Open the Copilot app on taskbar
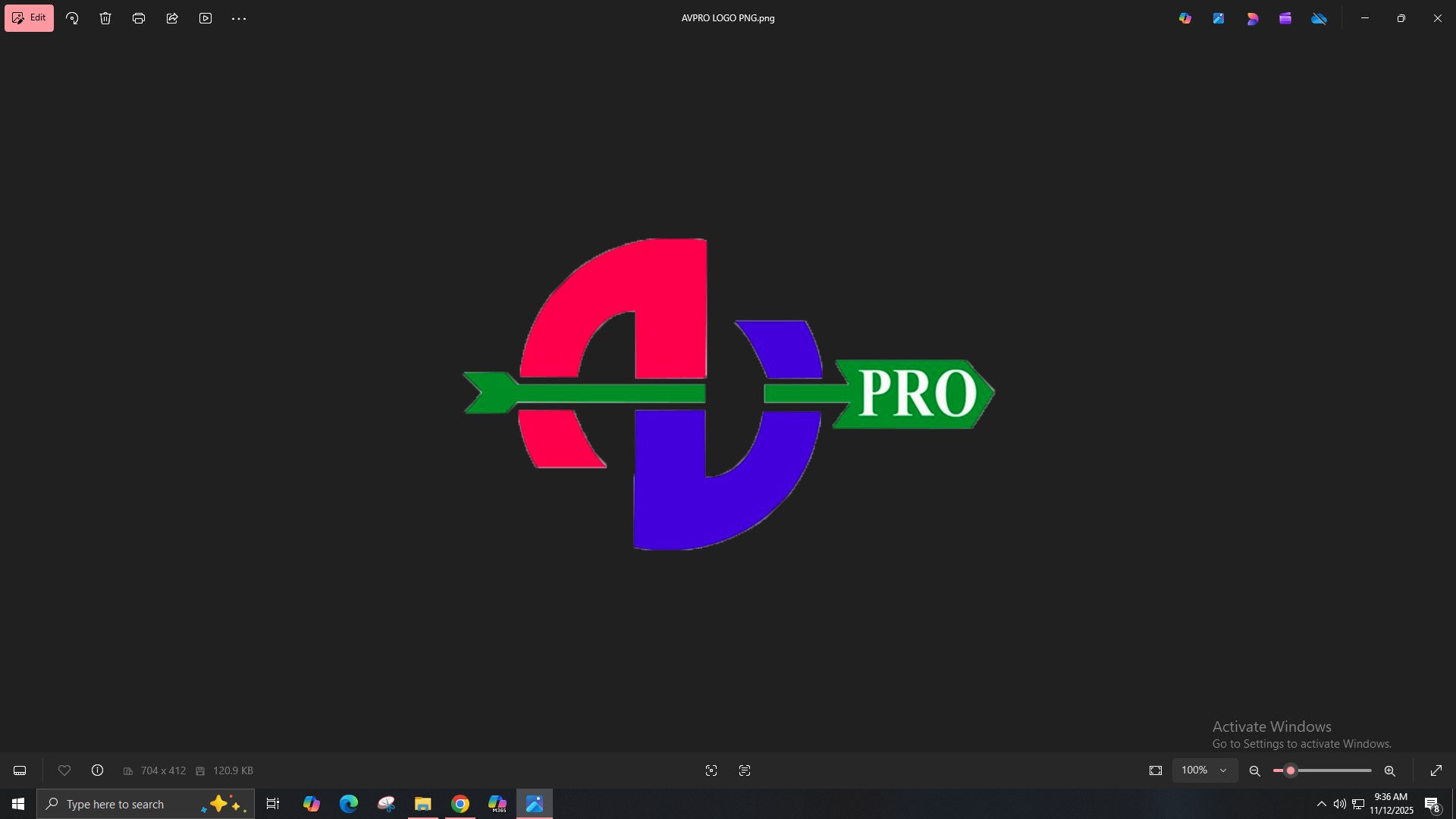Screen dimensions: 1456x819 312,804
